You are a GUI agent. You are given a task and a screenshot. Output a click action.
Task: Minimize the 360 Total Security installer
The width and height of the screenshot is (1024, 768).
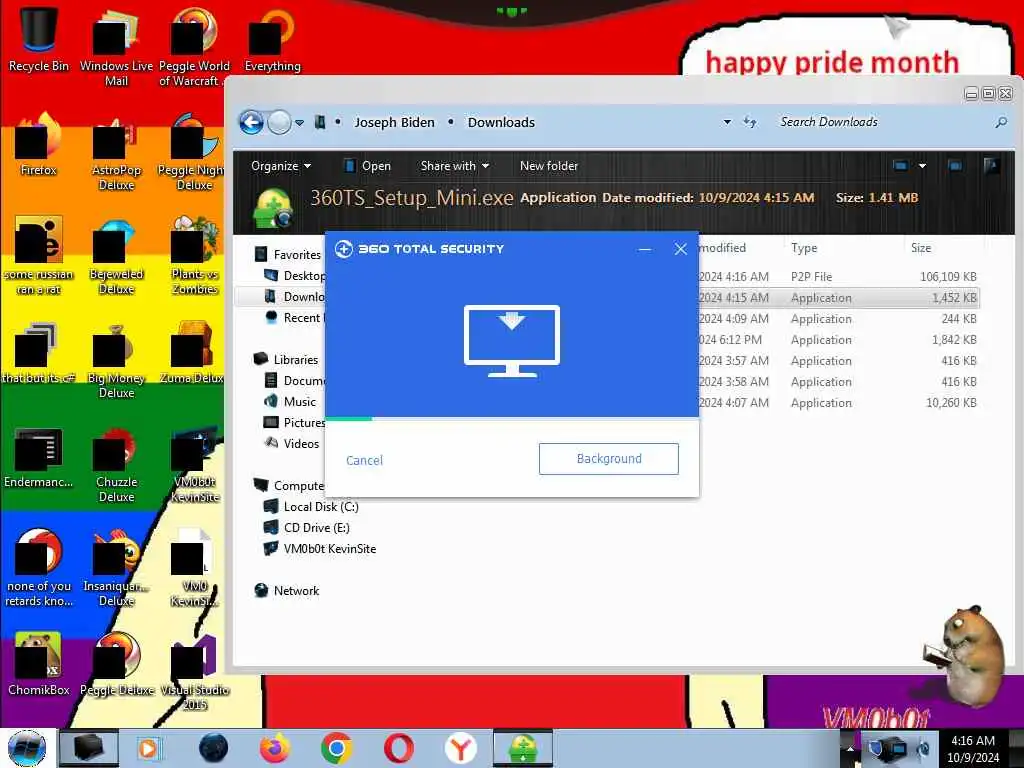645,249
